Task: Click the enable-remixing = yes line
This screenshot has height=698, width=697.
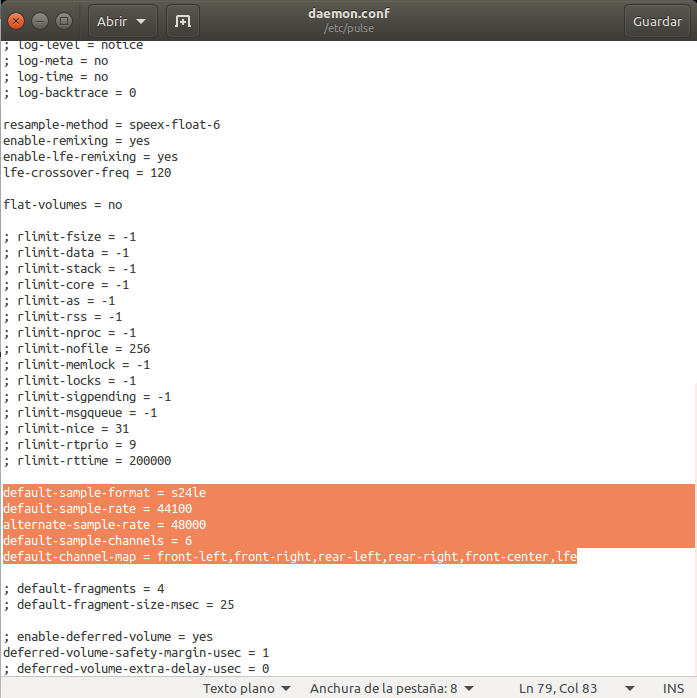Action: pos(76,141)
